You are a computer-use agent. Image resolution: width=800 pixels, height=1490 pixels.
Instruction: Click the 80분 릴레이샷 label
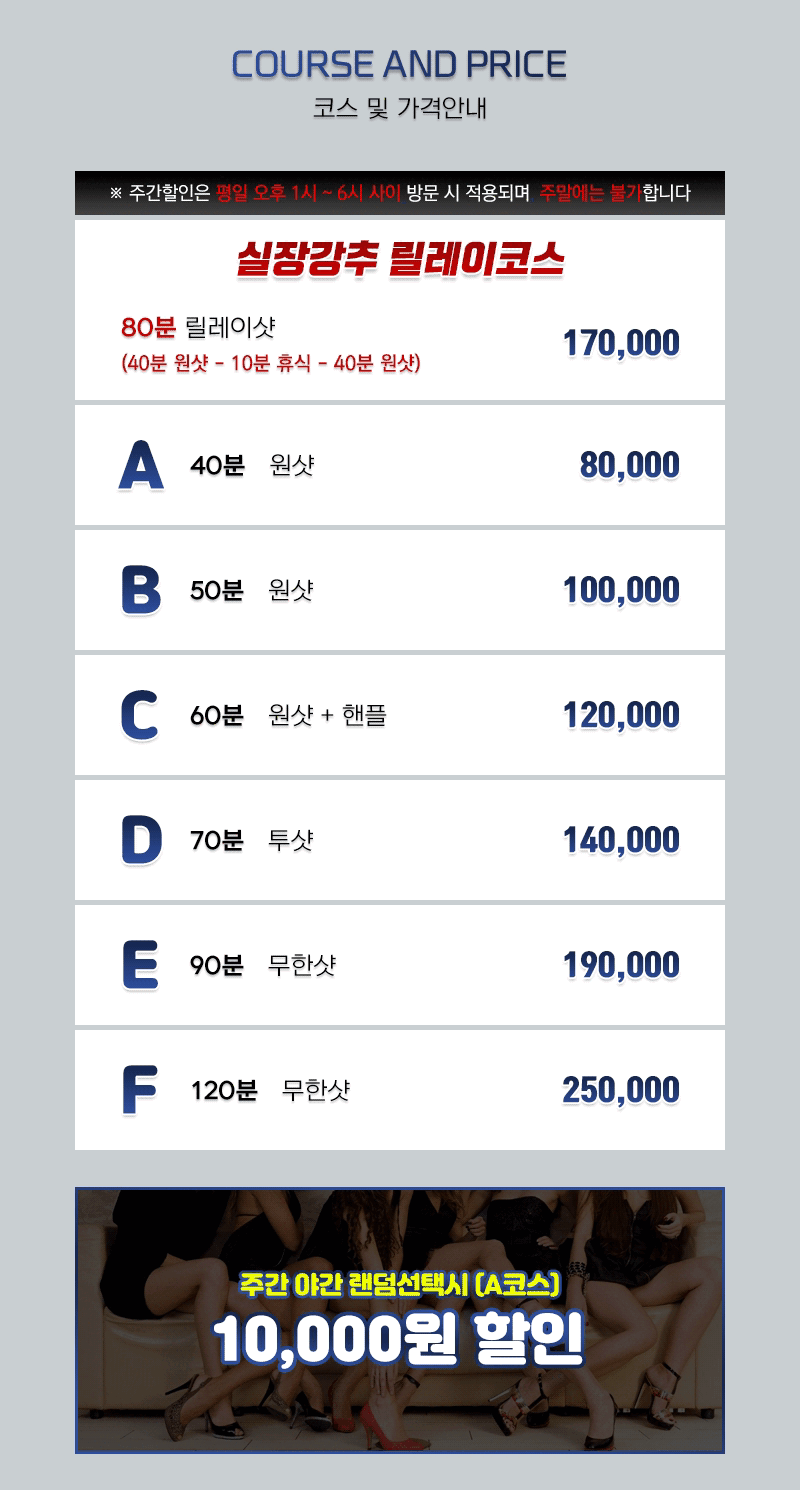[x=198, y=327]
